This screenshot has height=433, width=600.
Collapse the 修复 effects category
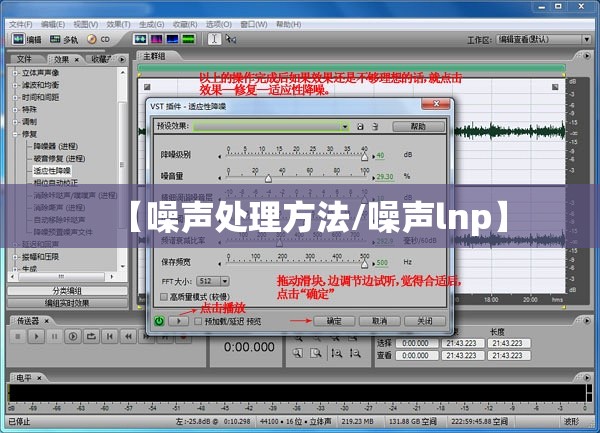[15, 134]
